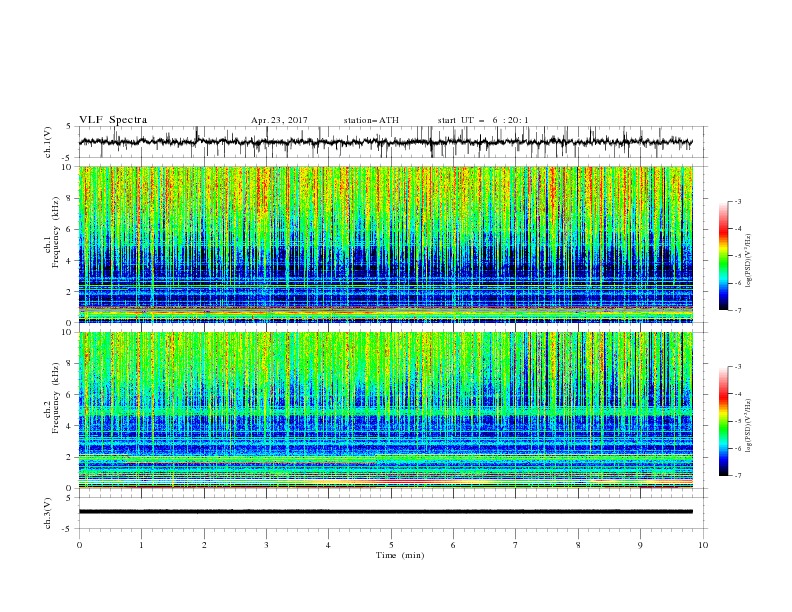Click the 'start UT = 6 :20: 1' text
This screenshot has width=792, height=612.
tap(483, 120)
